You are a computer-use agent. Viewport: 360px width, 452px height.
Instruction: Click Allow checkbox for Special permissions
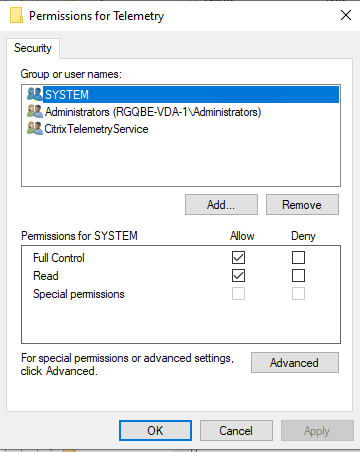coord(238,294)
